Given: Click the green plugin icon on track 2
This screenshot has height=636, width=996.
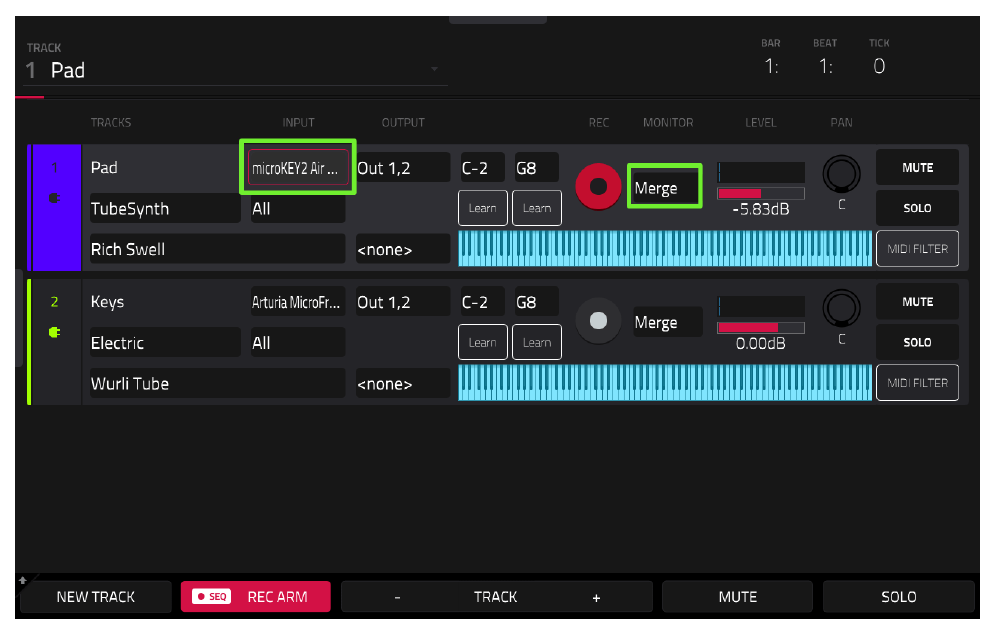Looking at the screenshot, I should [55, 332].
